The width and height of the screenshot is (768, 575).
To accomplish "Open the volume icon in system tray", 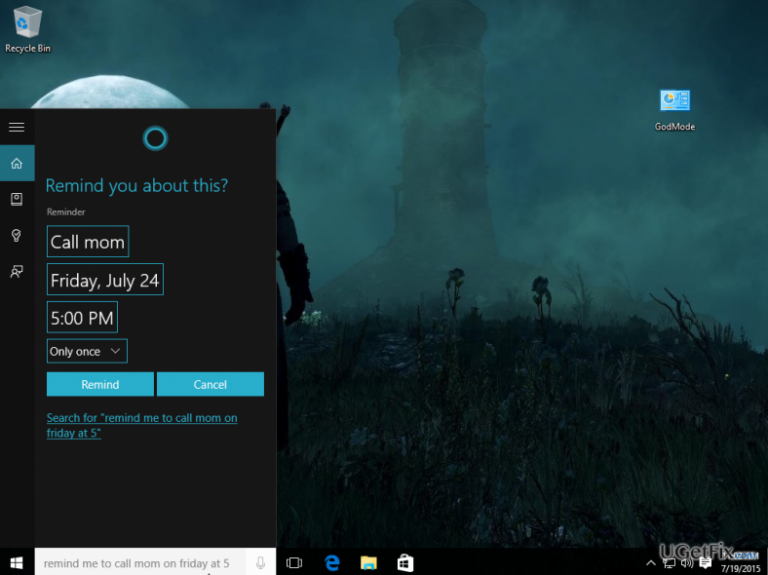I will [x=687, y=563].
